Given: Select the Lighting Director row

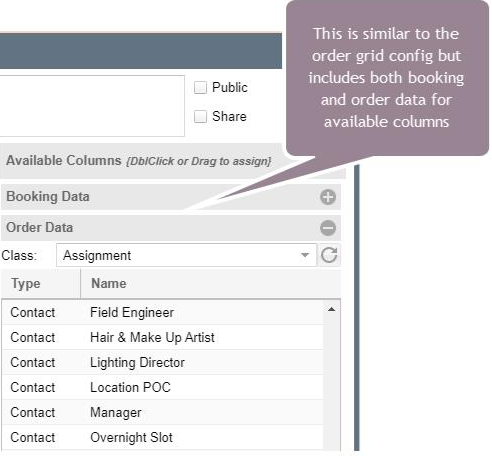Looking at the screenshot, I should click(x=163, y=362).
